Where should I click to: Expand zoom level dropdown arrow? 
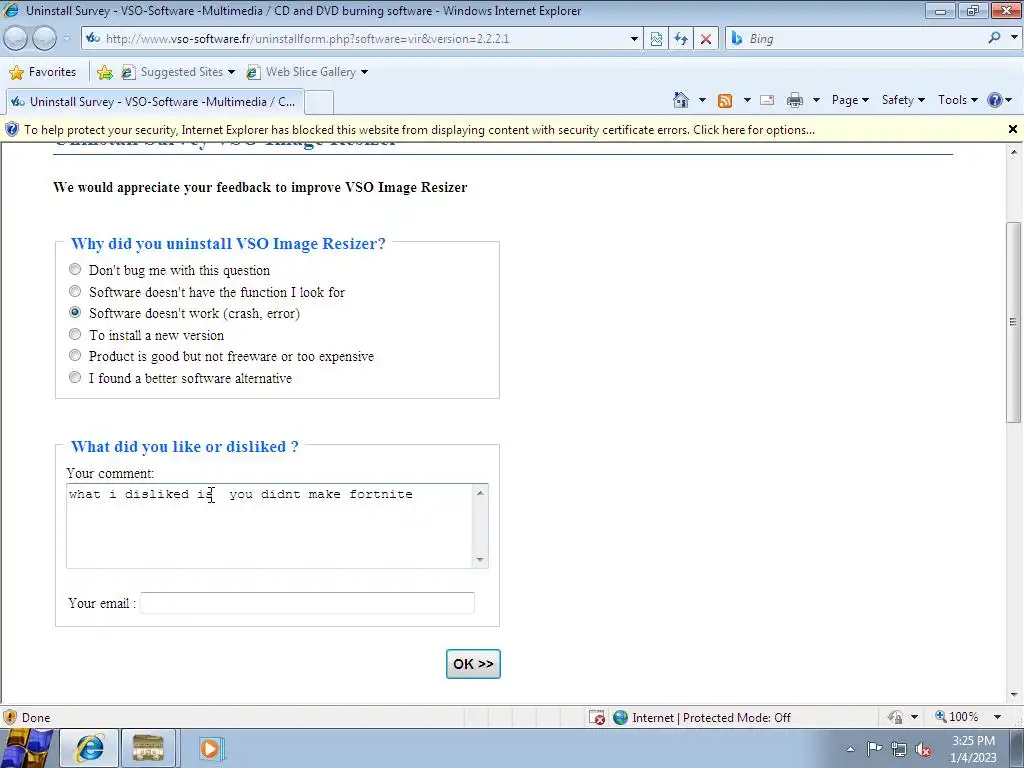click(x=997, y=717)
